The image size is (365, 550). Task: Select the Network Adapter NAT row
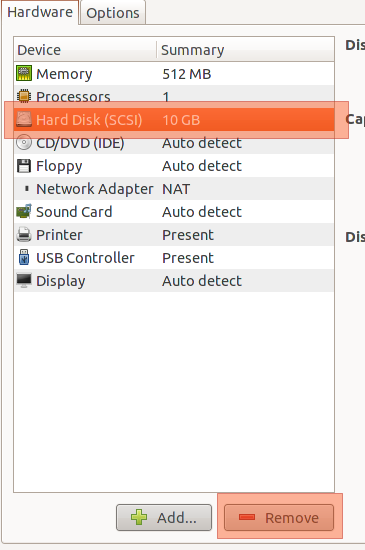(x=174, y=189)
